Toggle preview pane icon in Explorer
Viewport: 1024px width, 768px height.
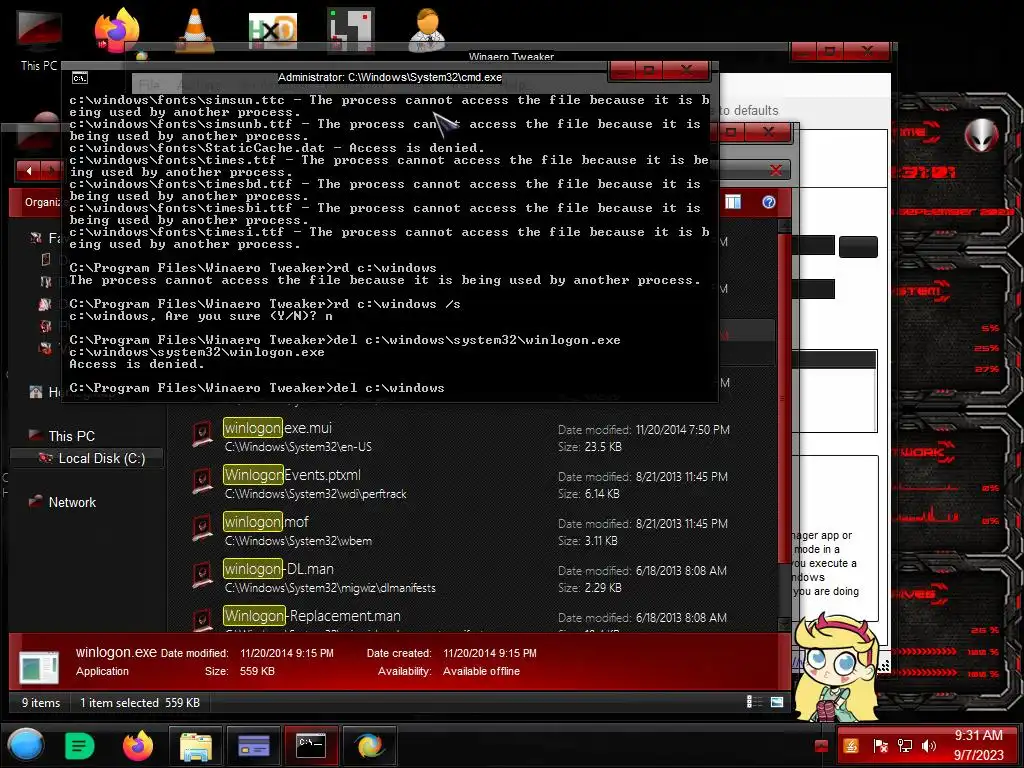point(733,202)
